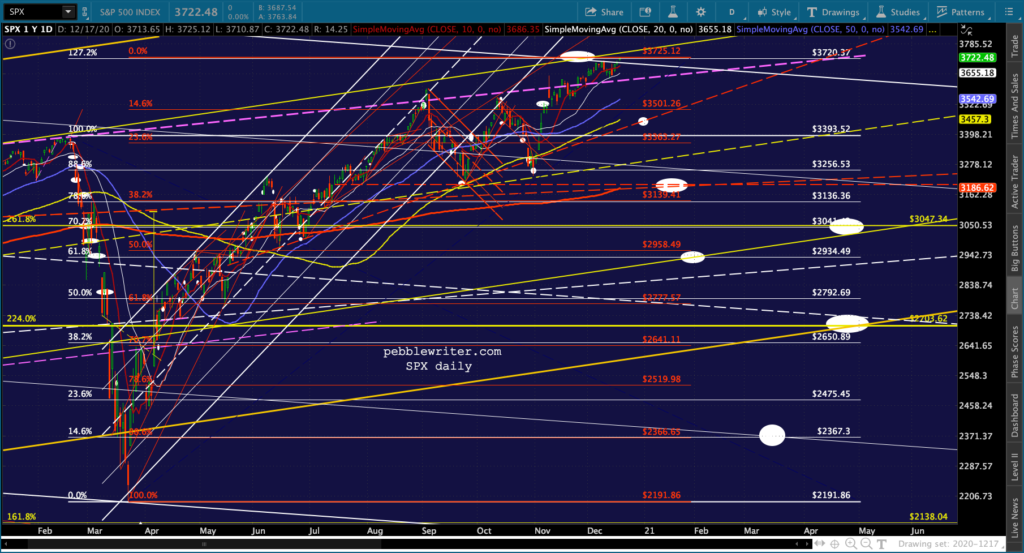Click the $3501.26 red retracement label
The height and width of the screenshot is (553, 1024).
(x=661, y=103)
